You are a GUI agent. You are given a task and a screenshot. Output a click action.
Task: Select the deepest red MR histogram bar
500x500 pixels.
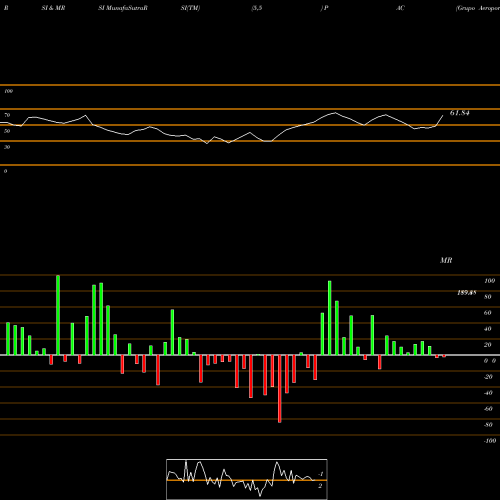(279, 389)
